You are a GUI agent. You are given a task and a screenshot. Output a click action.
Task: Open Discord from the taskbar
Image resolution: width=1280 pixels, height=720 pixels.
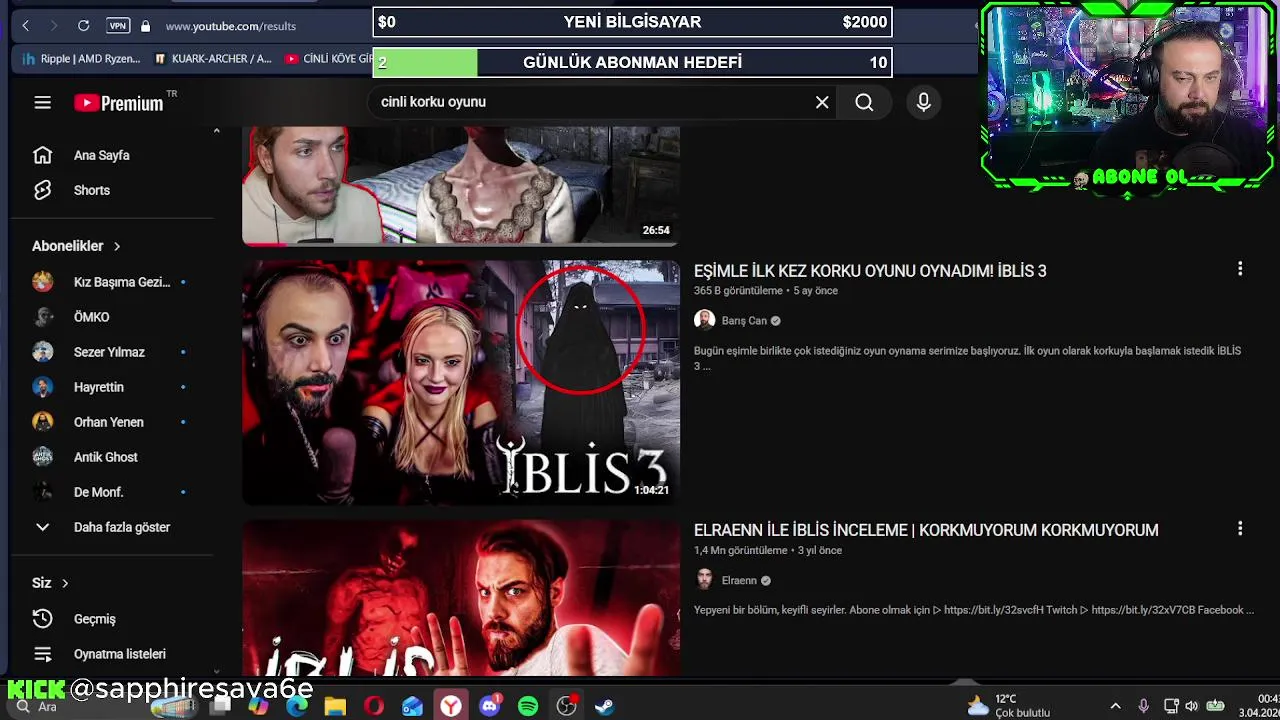pos(490,707)
